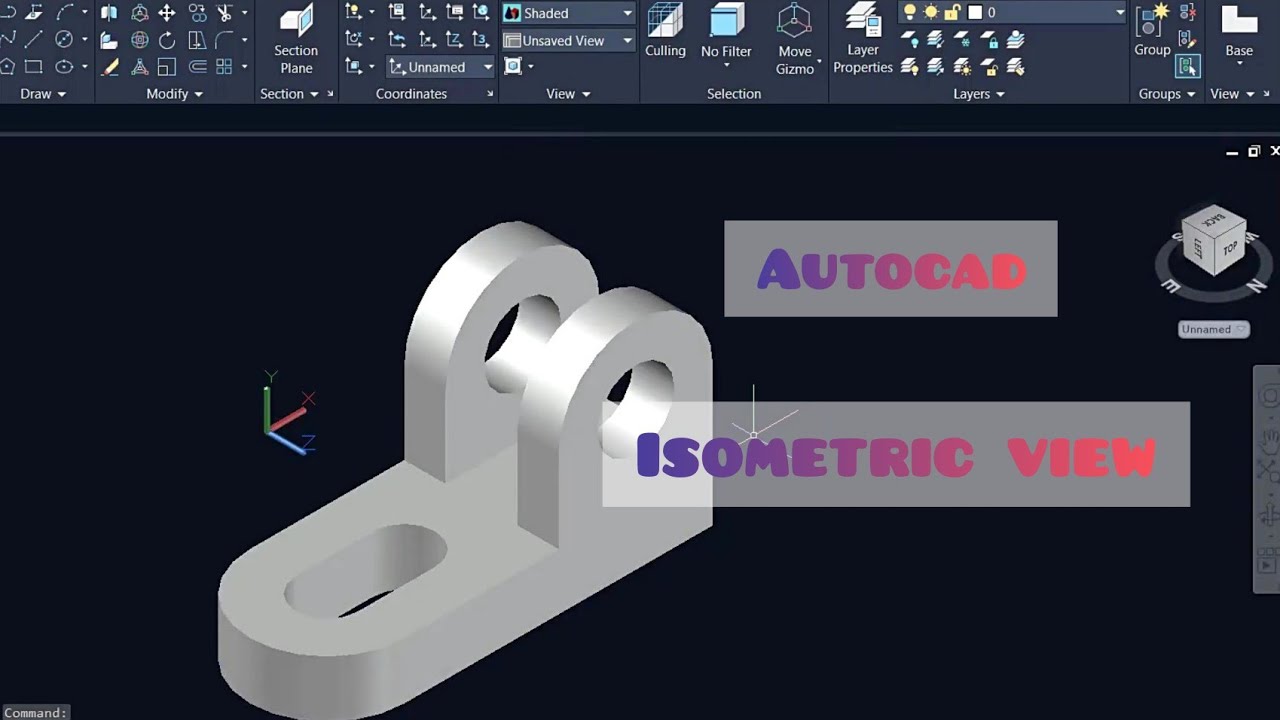Open Section panel dialog launcher arrow

point(330,94)
